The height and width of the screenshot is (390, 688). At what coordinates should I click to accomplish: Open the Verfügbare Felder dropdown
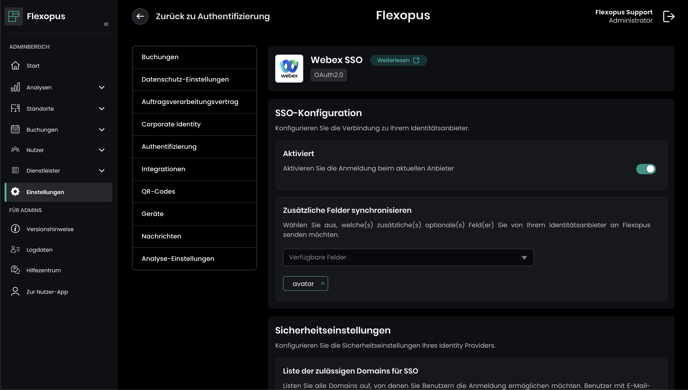point(408,257)
